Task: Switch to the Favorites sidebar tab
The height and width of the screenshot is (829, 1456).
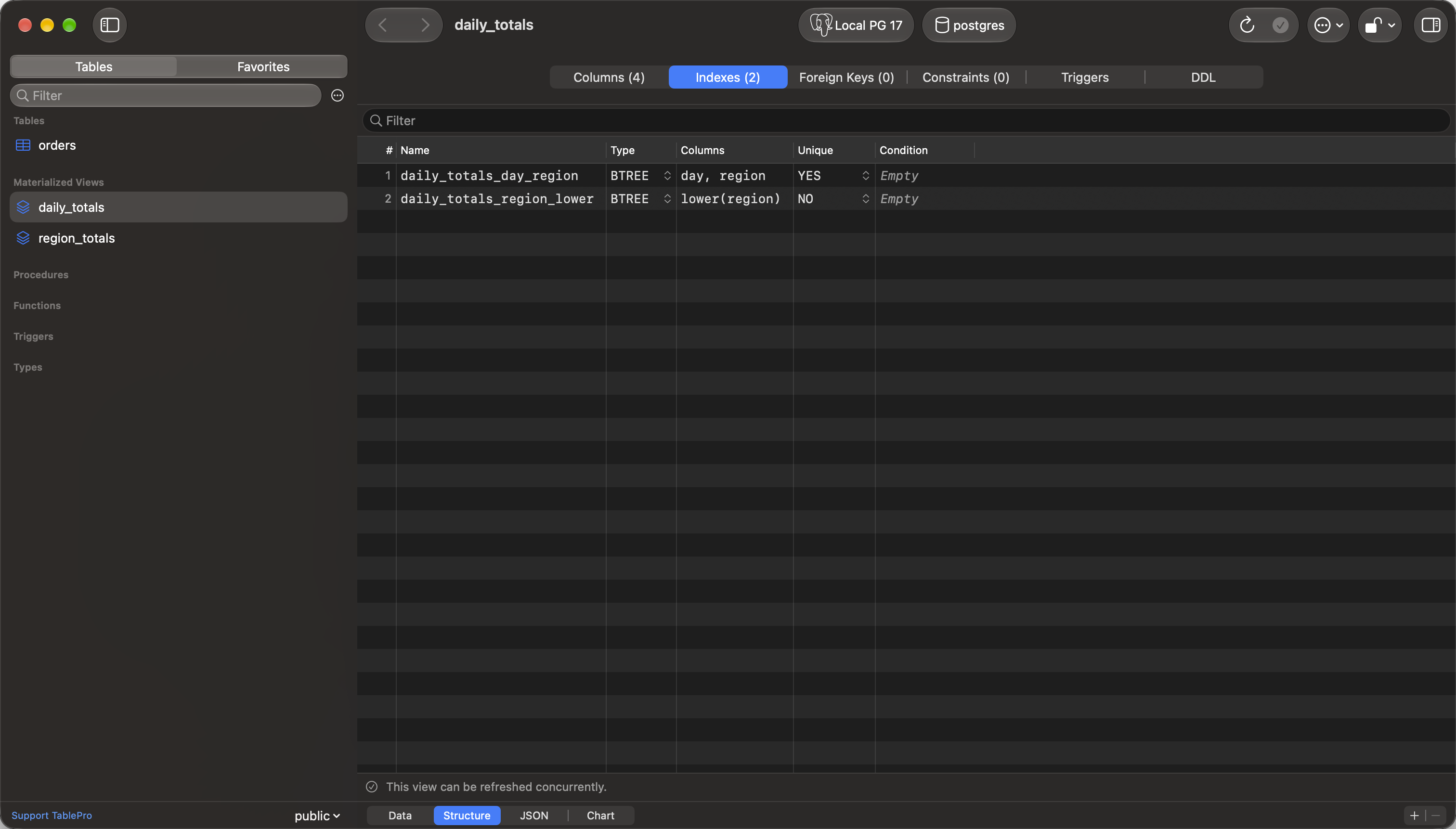Action: point(263,66)
